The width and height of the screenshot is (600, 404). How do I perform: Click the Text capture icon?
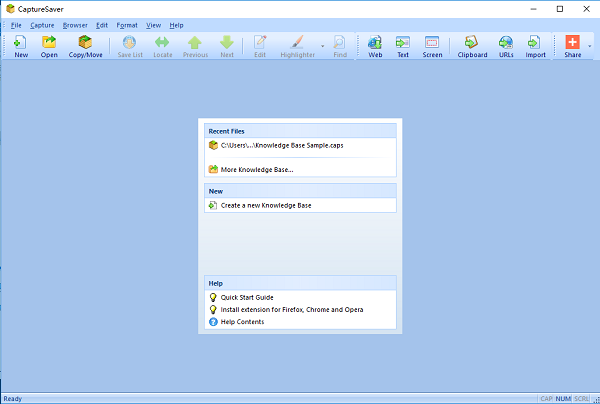pos(403,46)
